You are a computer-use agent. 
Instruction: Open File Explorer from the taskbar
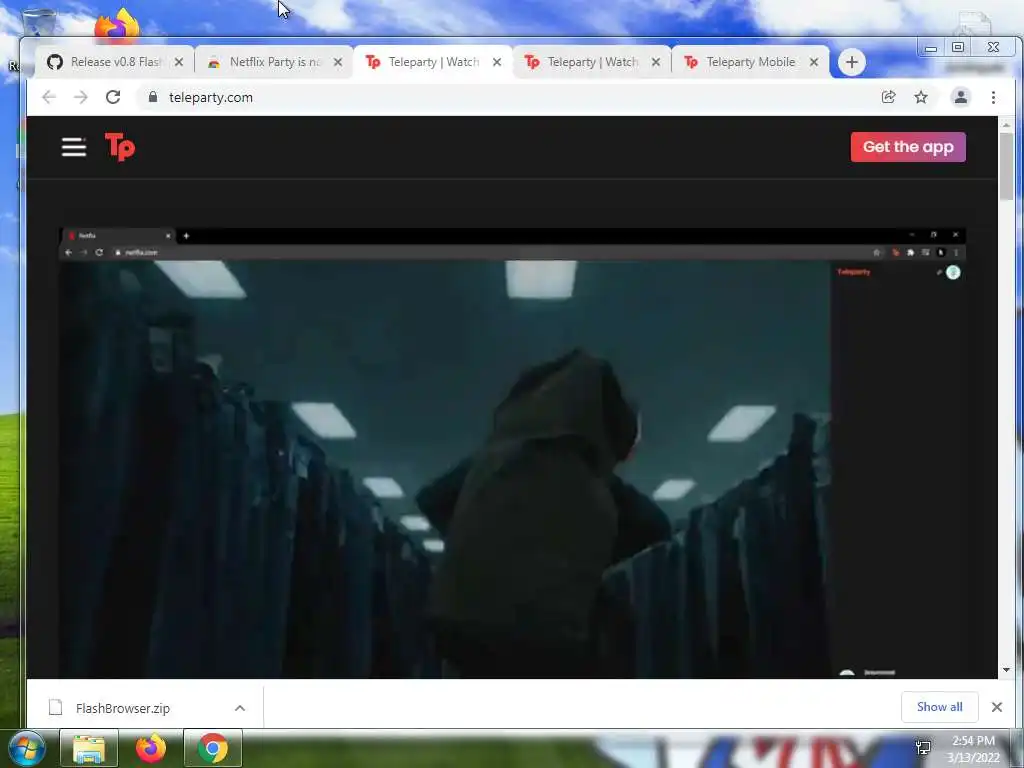click(x=89, y=748)
